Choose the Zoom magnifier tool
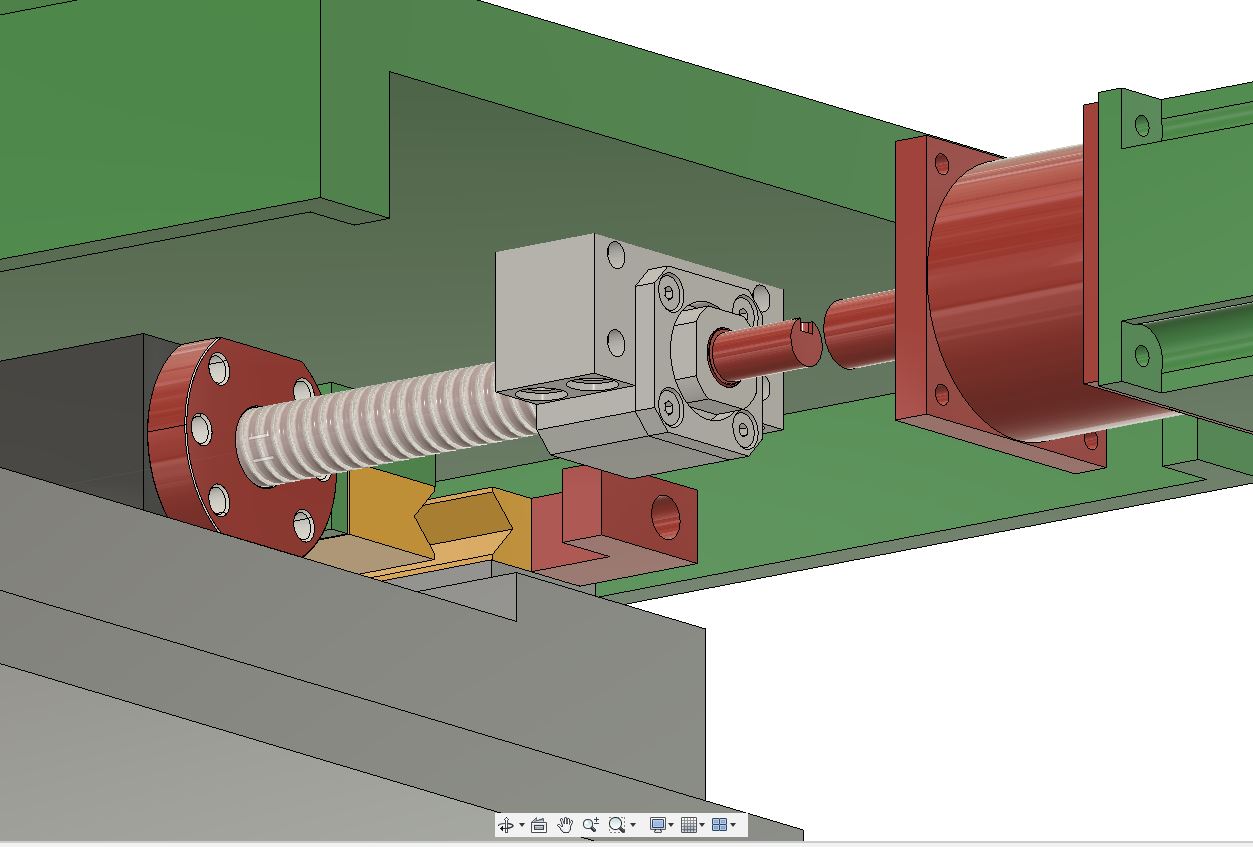Viewport: 1253px width, 847px height. (591, 825)
